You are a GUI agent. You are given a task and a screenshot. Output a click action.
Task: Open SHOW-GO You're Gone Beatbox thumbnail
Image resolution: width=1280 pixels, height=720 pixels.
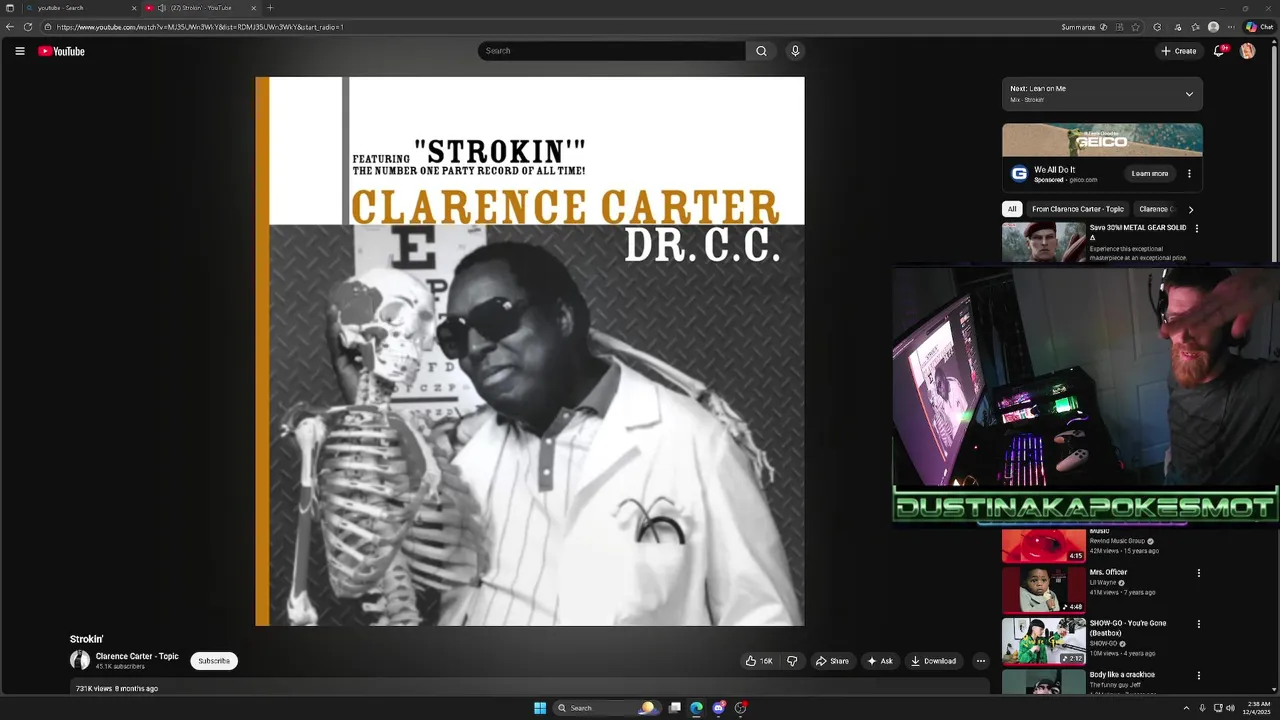point(1044,641)
